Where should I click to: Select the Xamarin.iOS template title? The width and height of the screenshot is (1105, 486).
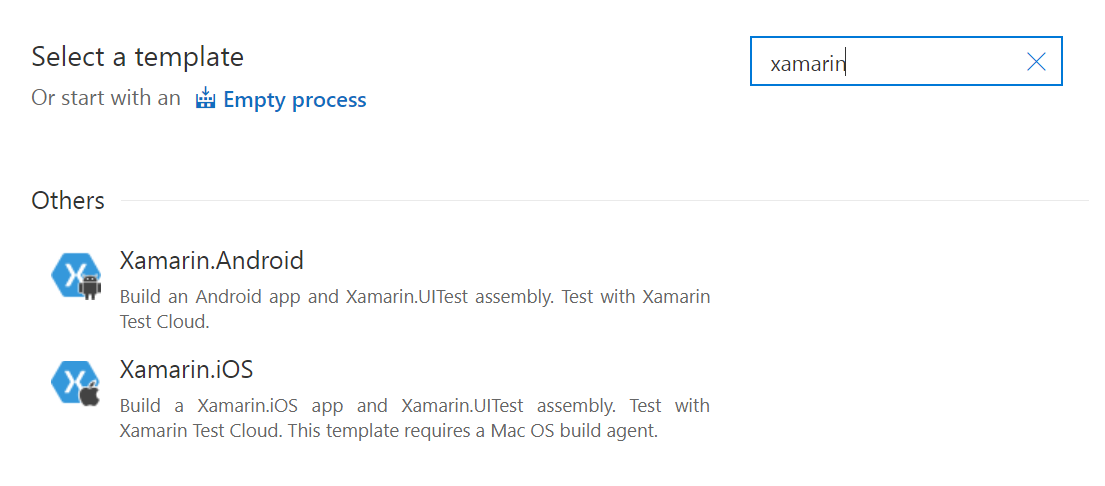[x=186, y=369]
